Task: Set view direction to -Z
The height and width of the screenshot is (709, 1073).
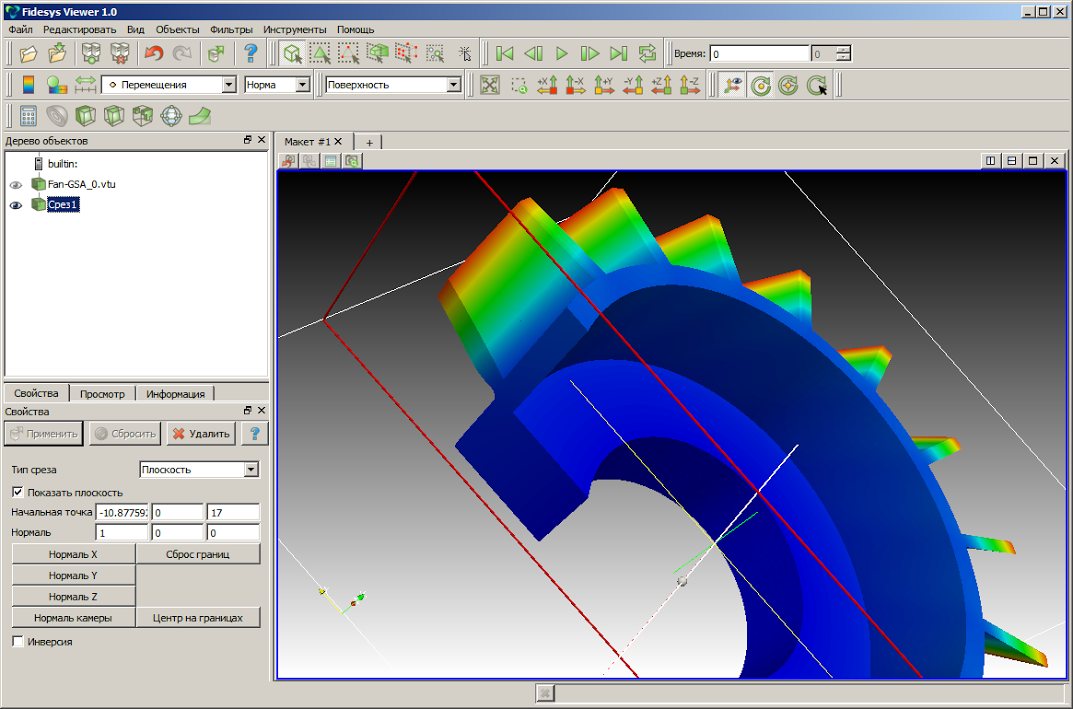Action: [x=690, y=85]
